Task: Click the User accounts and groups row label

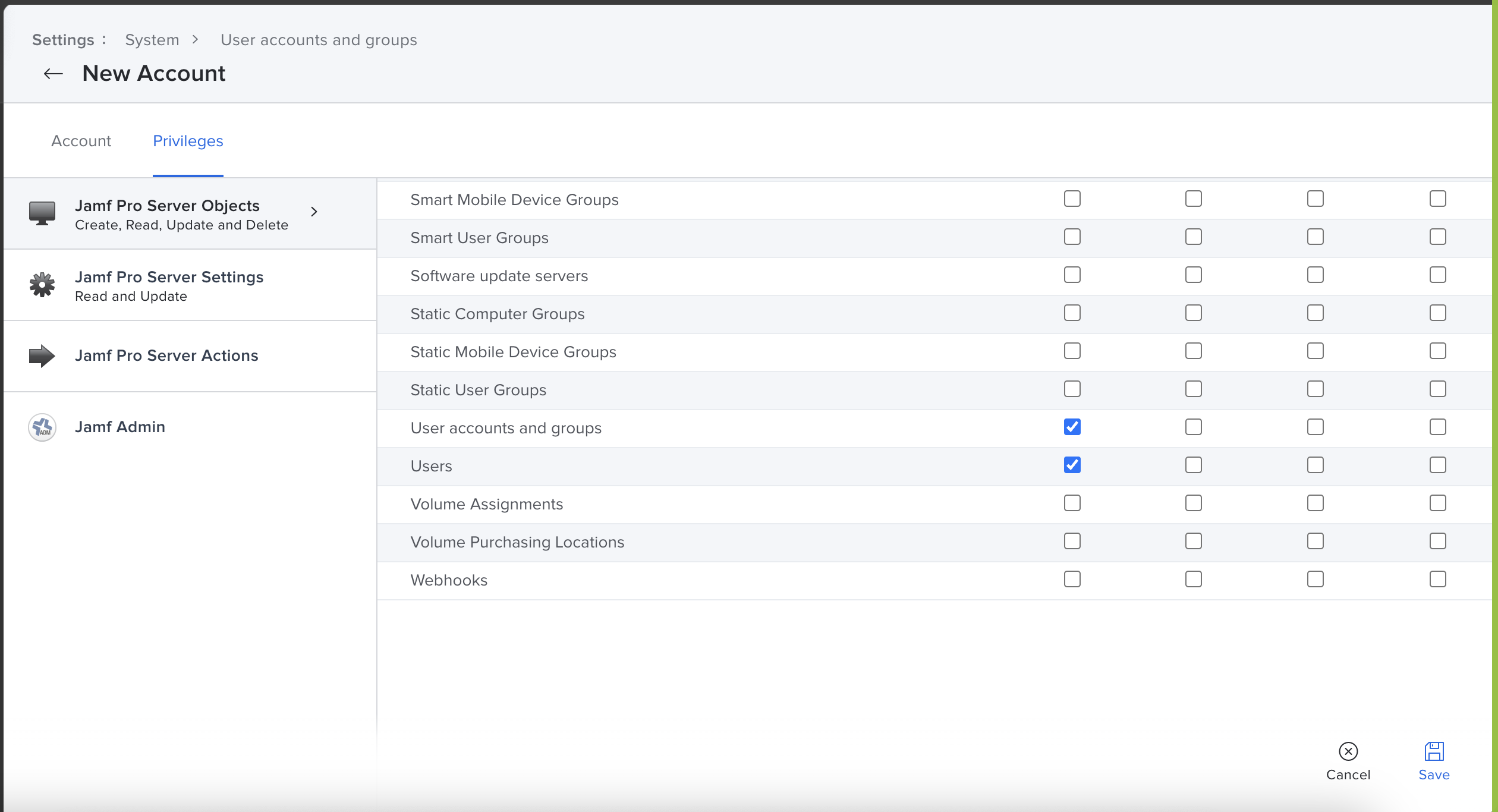Action: (x=506, y=428)
